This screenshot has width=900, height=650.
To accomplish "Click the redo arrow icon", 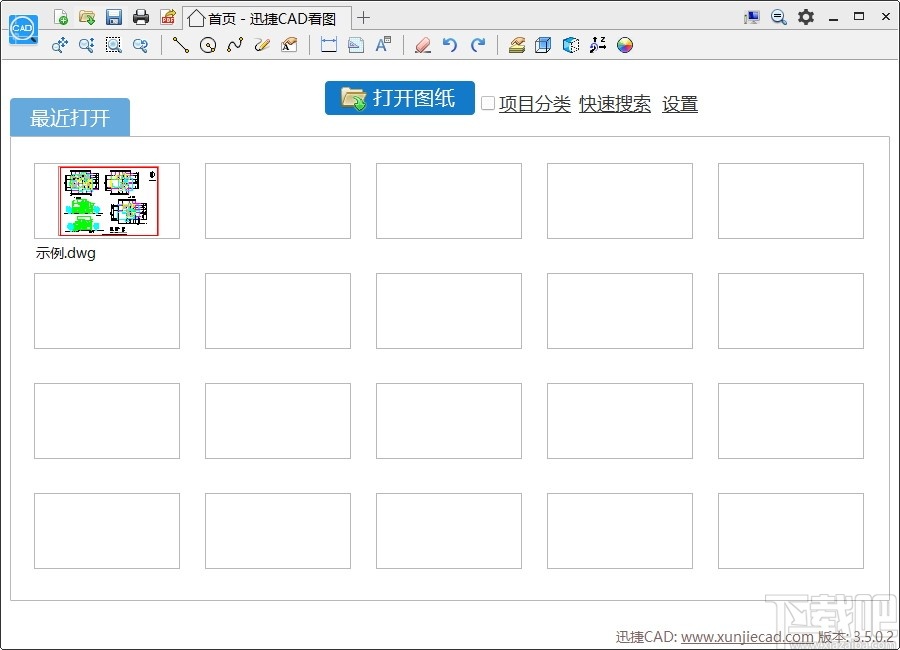I will [478, 45].
